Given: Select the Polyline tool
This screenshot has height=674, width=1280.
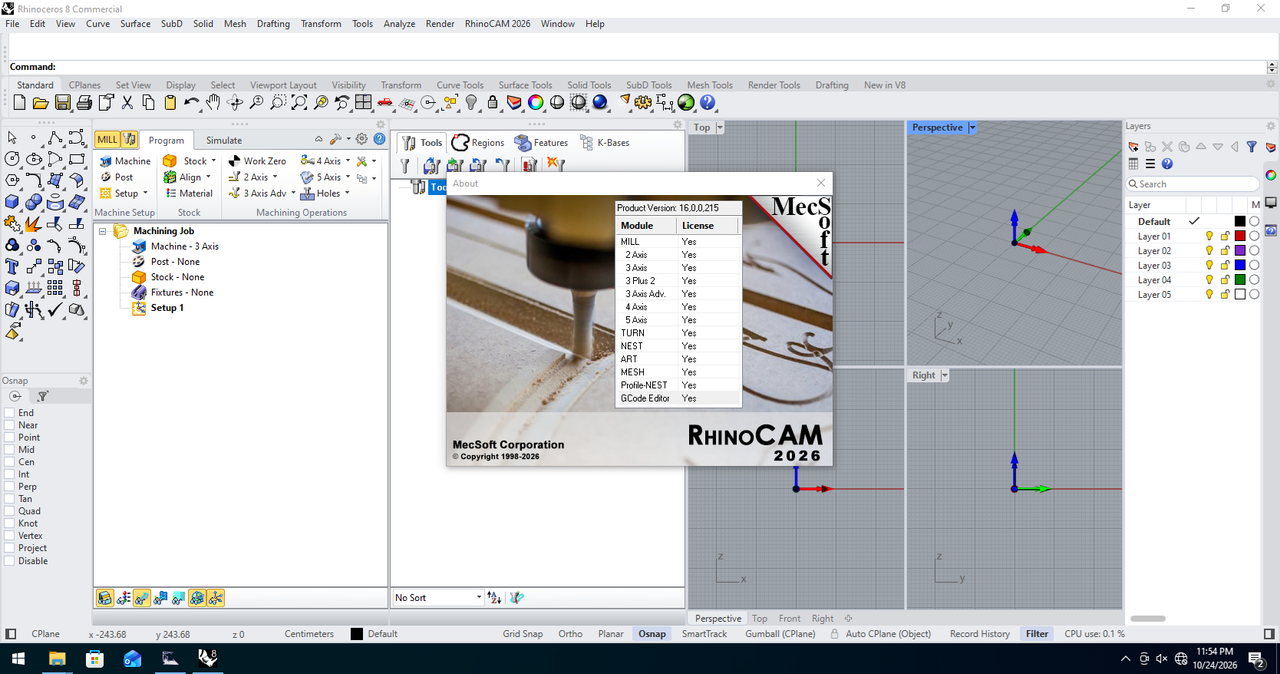Looking at the screenshot, I should pos(56,138).
